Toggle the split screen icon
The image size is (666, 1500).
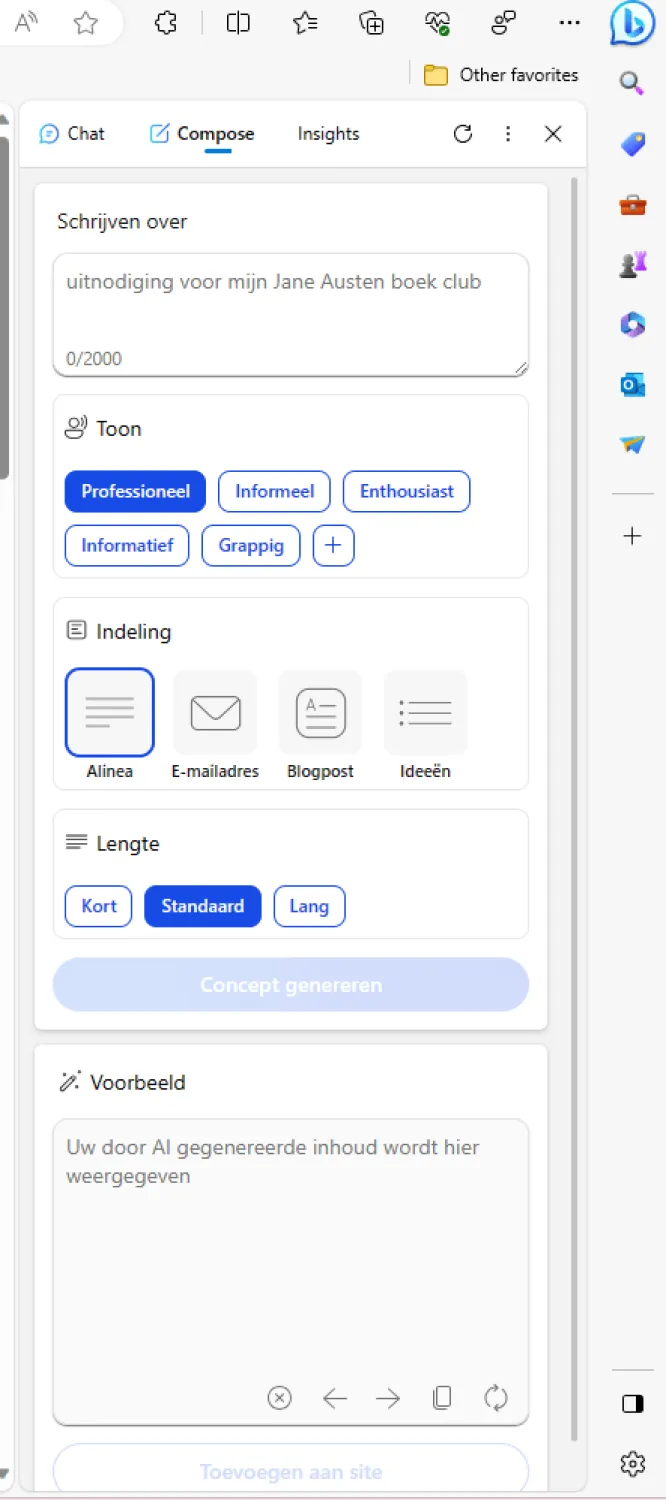pyautogui.click(x=238, y=23)
